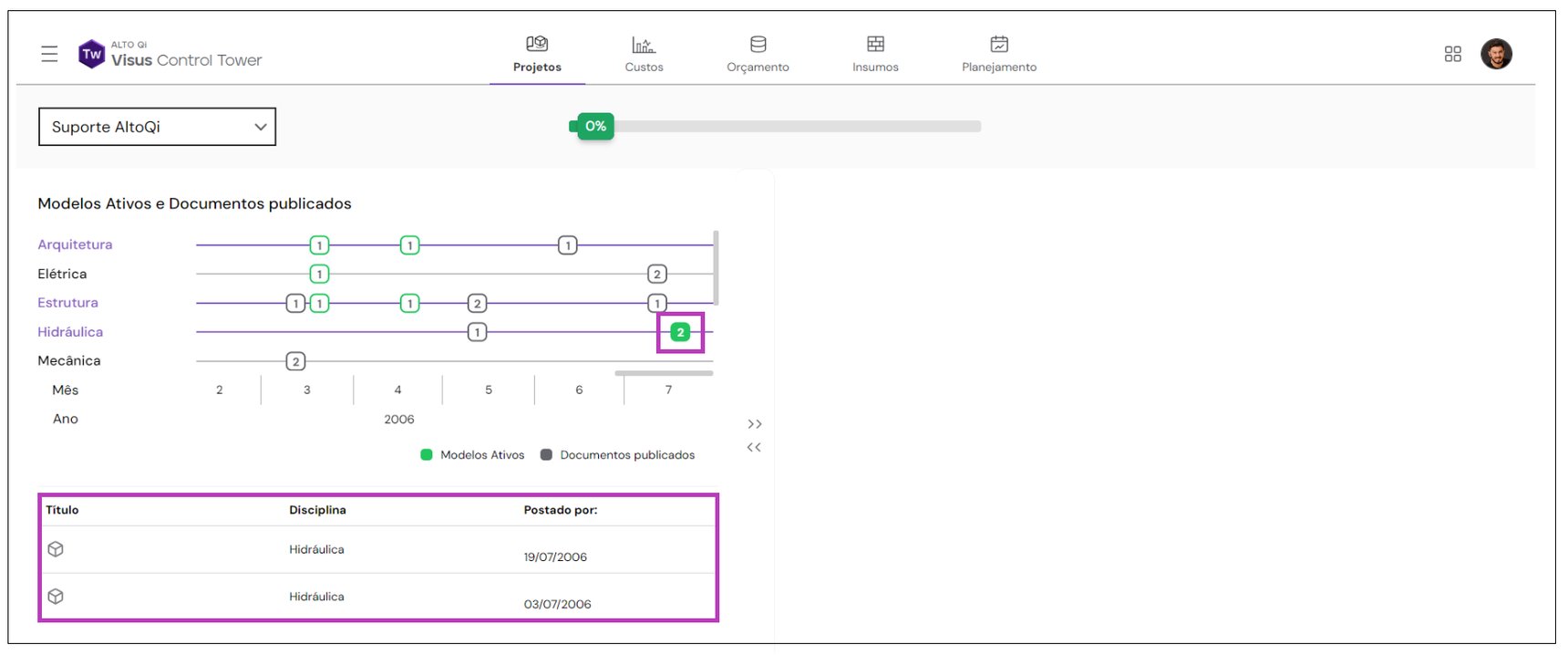This screenshot has width=1568, height=655.
Task: Click the Estrutura discipline link
Action: pyautogui.click(x=67, y=303)
